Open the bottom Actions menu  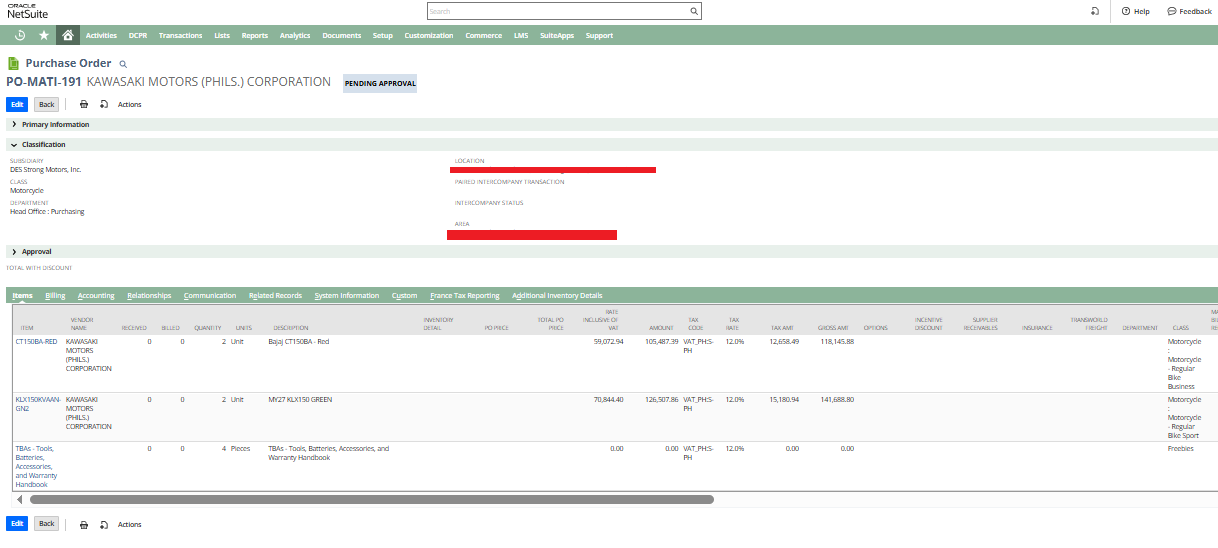coord(130,524)
